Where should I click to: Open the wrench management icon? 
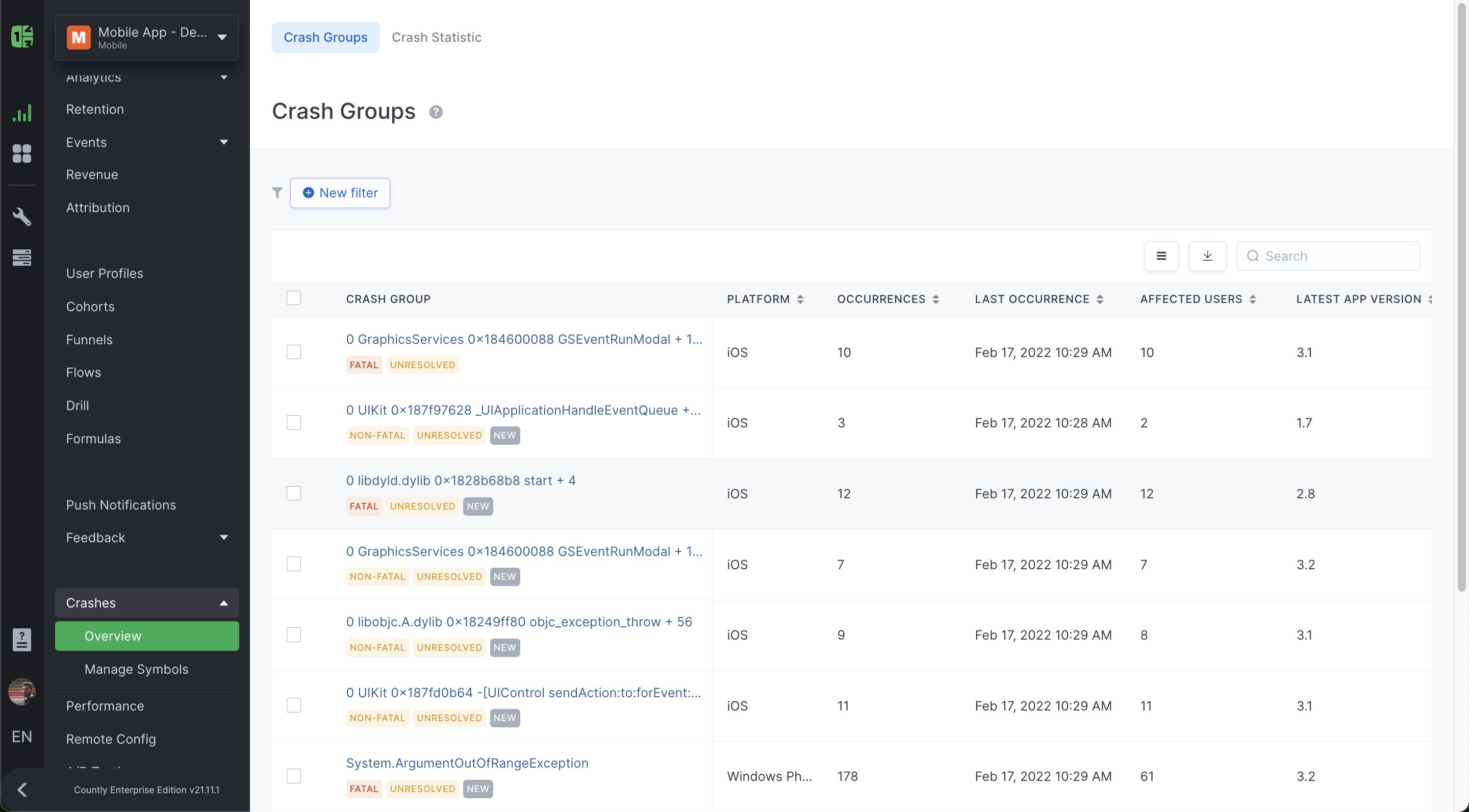(x=21, y=217)
